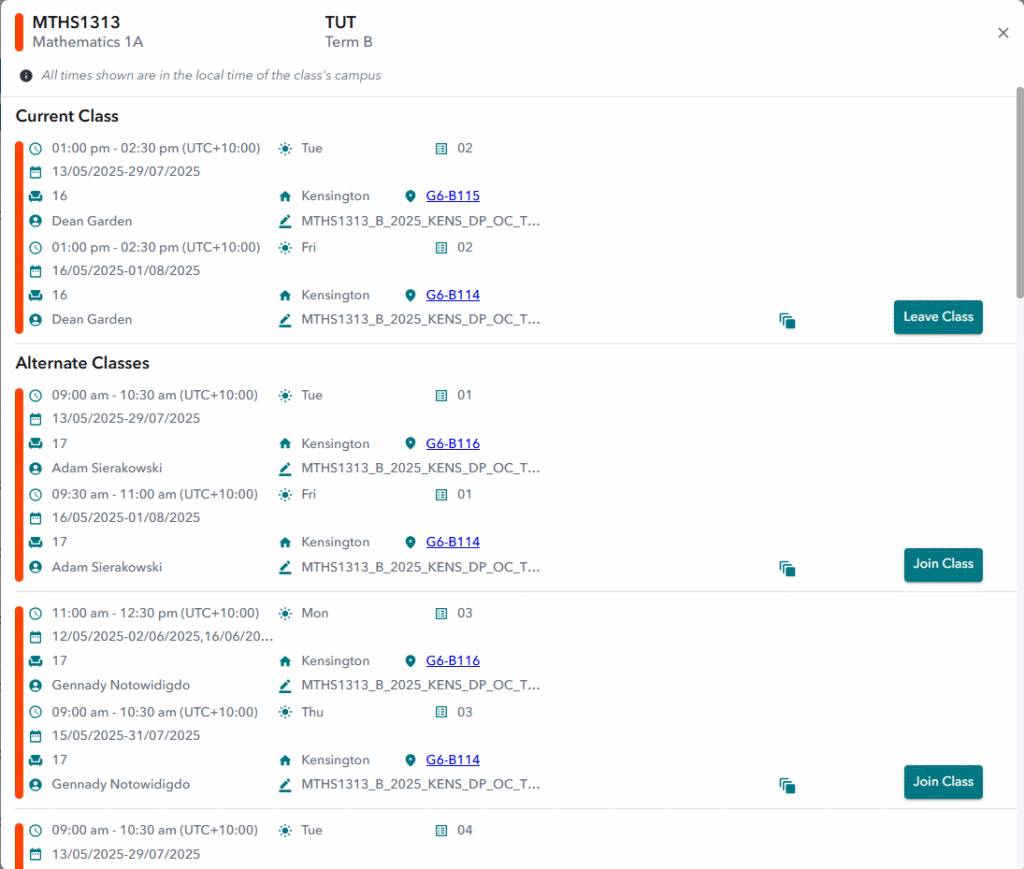
Task: Click location pin icon next to G6-B115
Action: (410, 196)
